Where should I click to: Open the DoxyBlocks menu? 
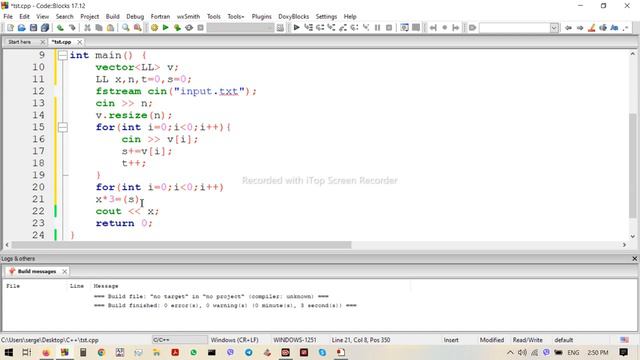click(293, 16)
